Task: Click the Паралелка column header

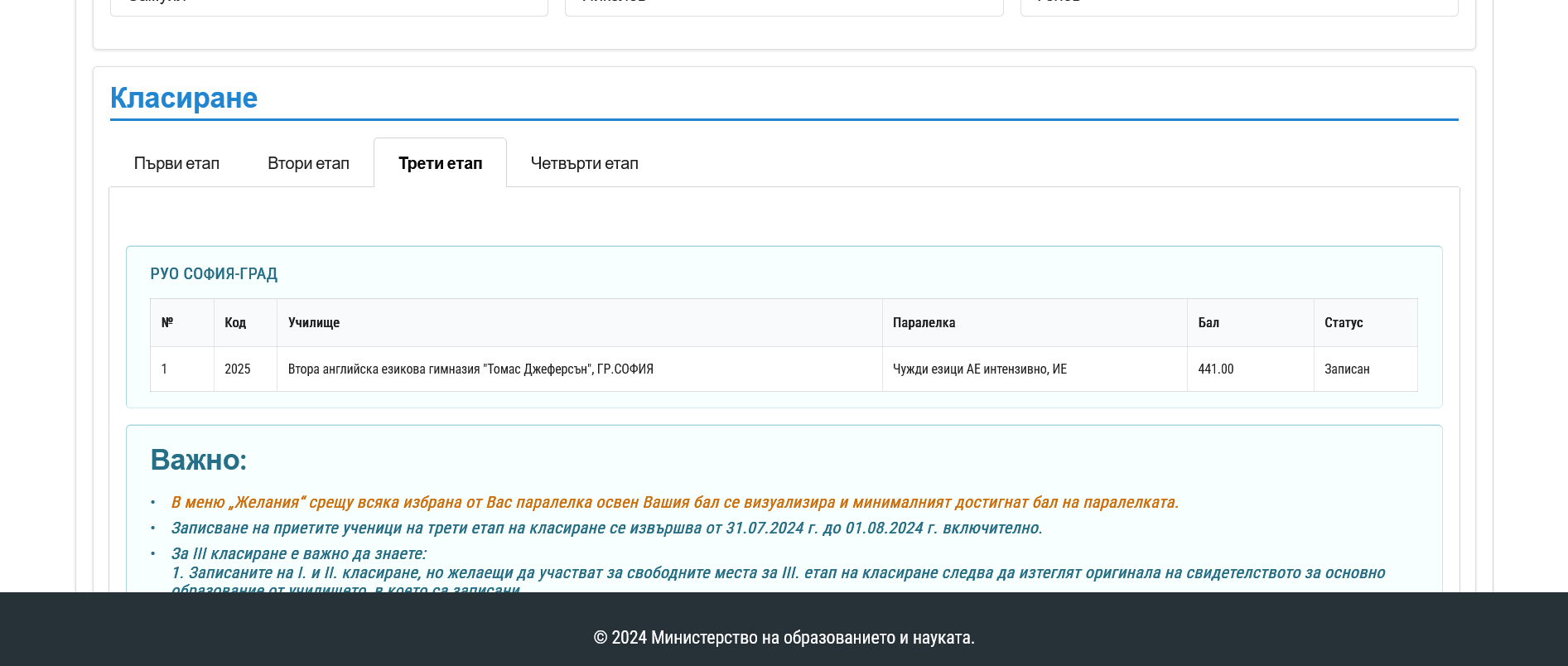Action: (924, 322)
